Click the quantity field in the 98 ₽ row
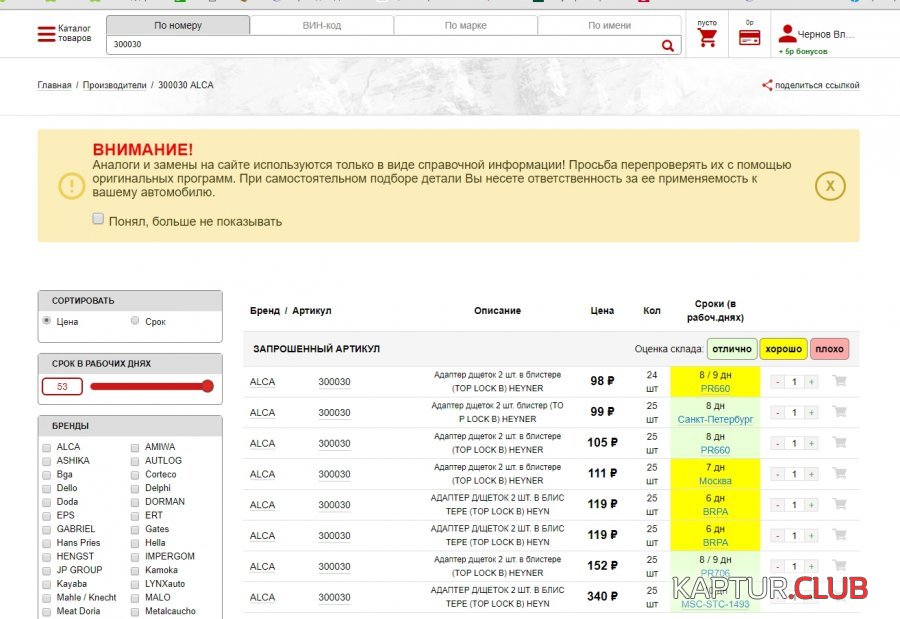 (794, 382)
